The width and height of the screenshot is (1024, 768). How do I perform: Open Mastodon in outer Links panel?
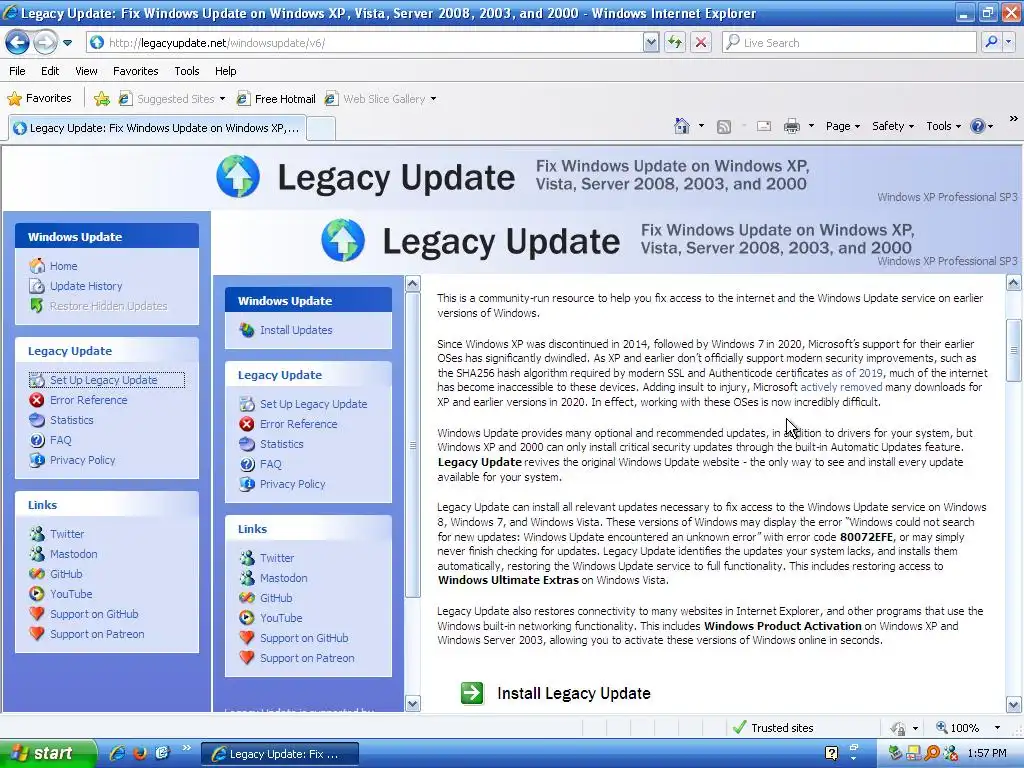point(73,554)
